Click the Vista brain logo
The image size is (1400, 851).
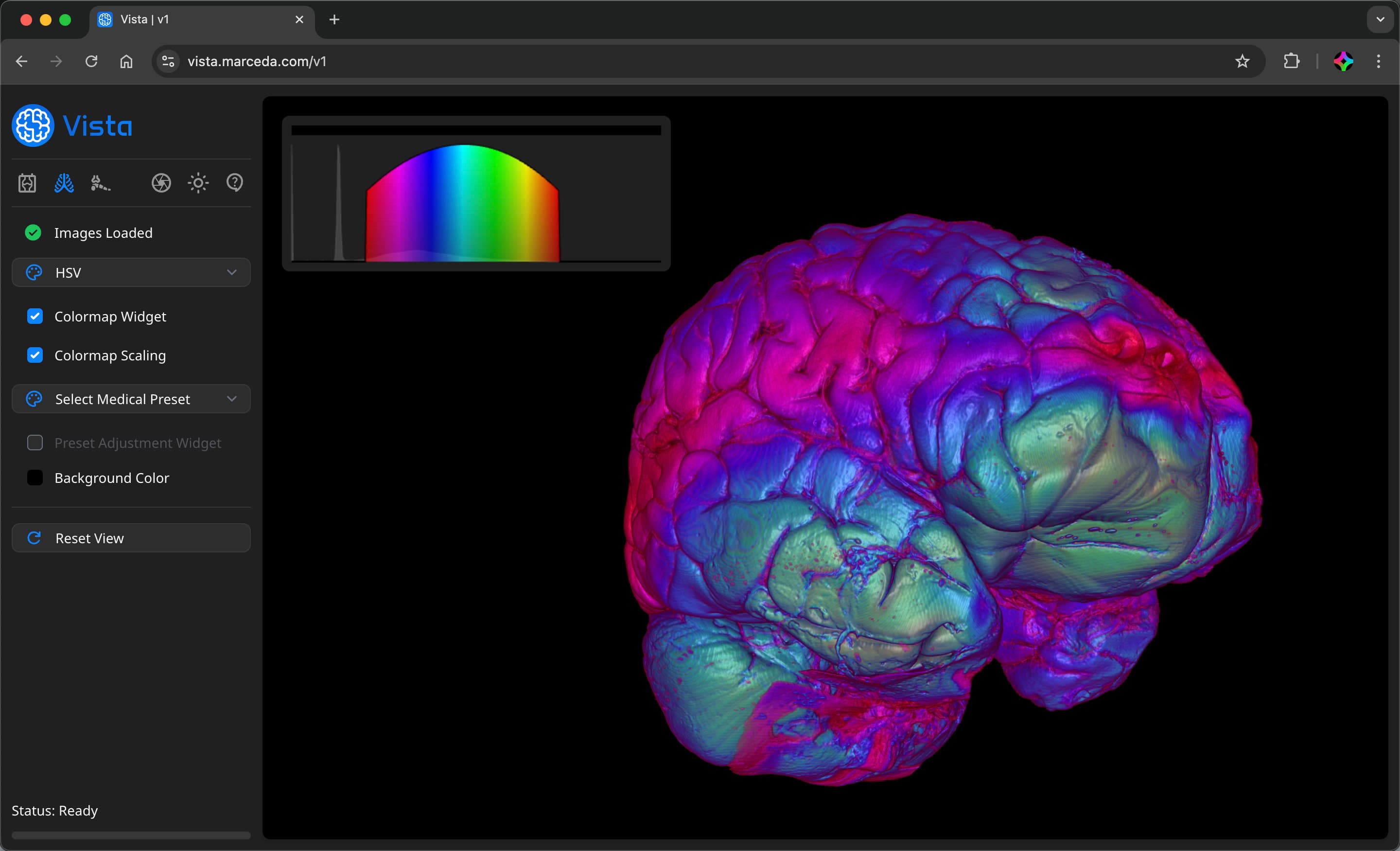[33, 125]
